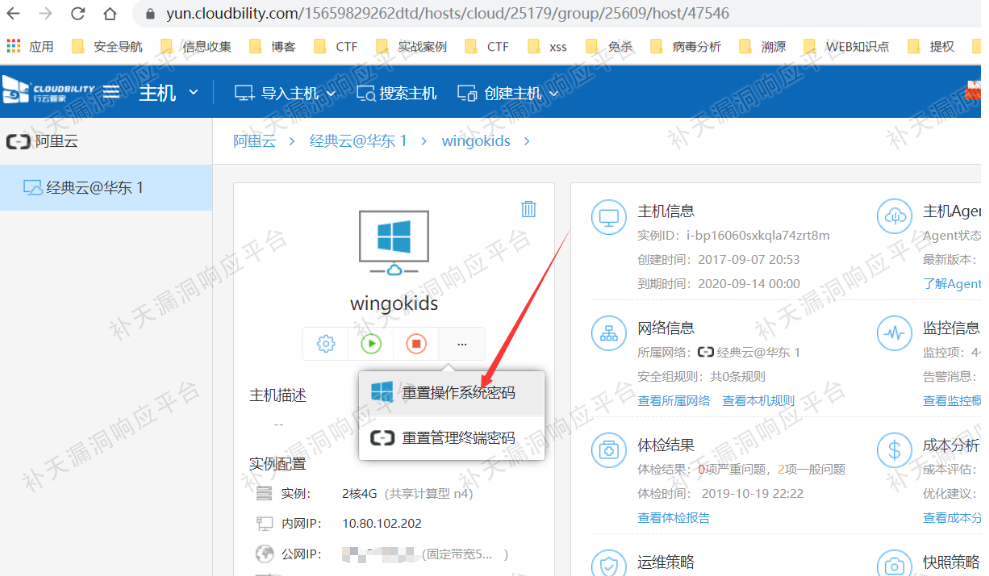This screenshot has width=989, height=576.
Task: Choose 重置操作系统密码 menu entry
Action: point(451,393)
